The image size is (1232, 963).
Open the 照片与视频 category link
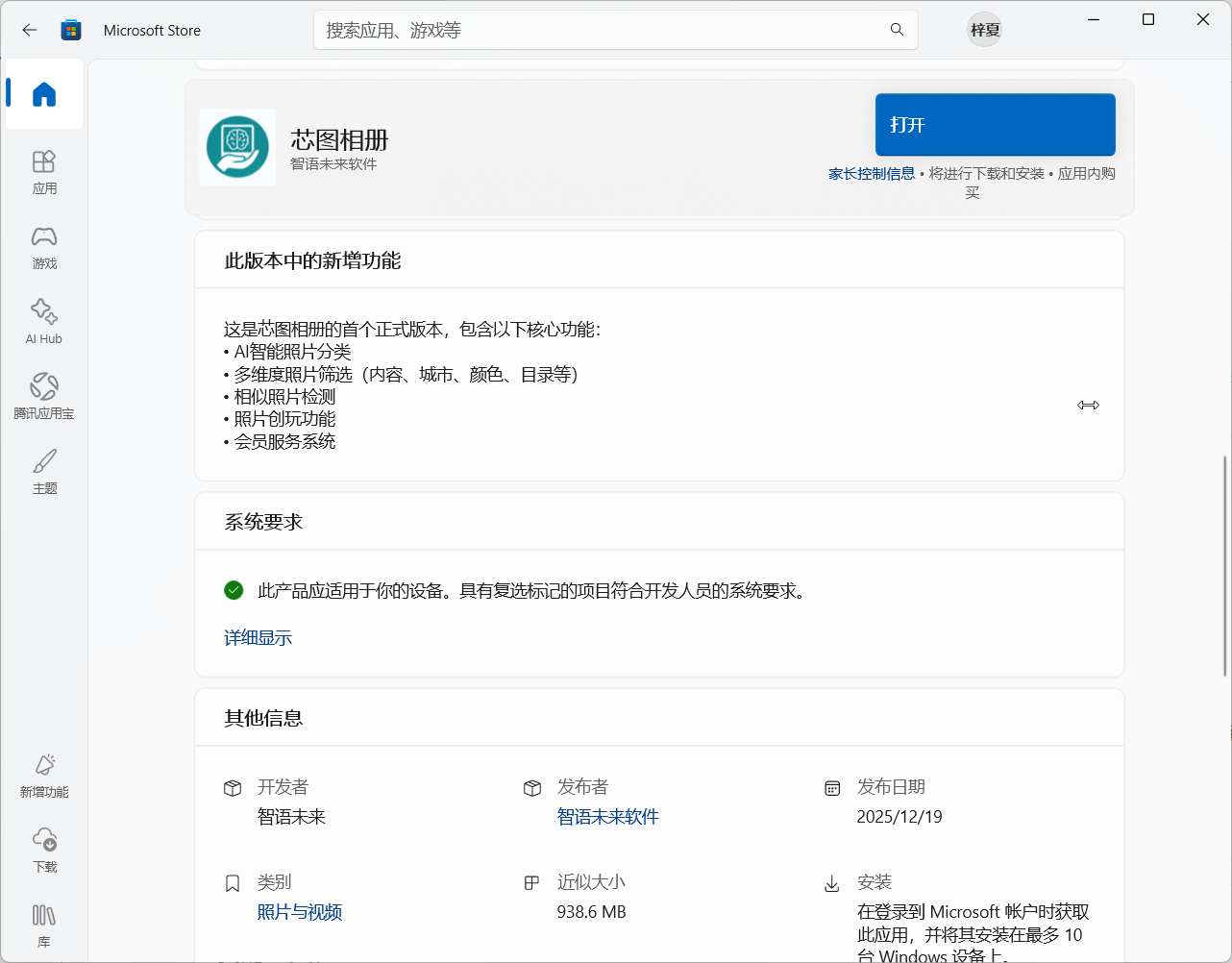pos(299,912)
